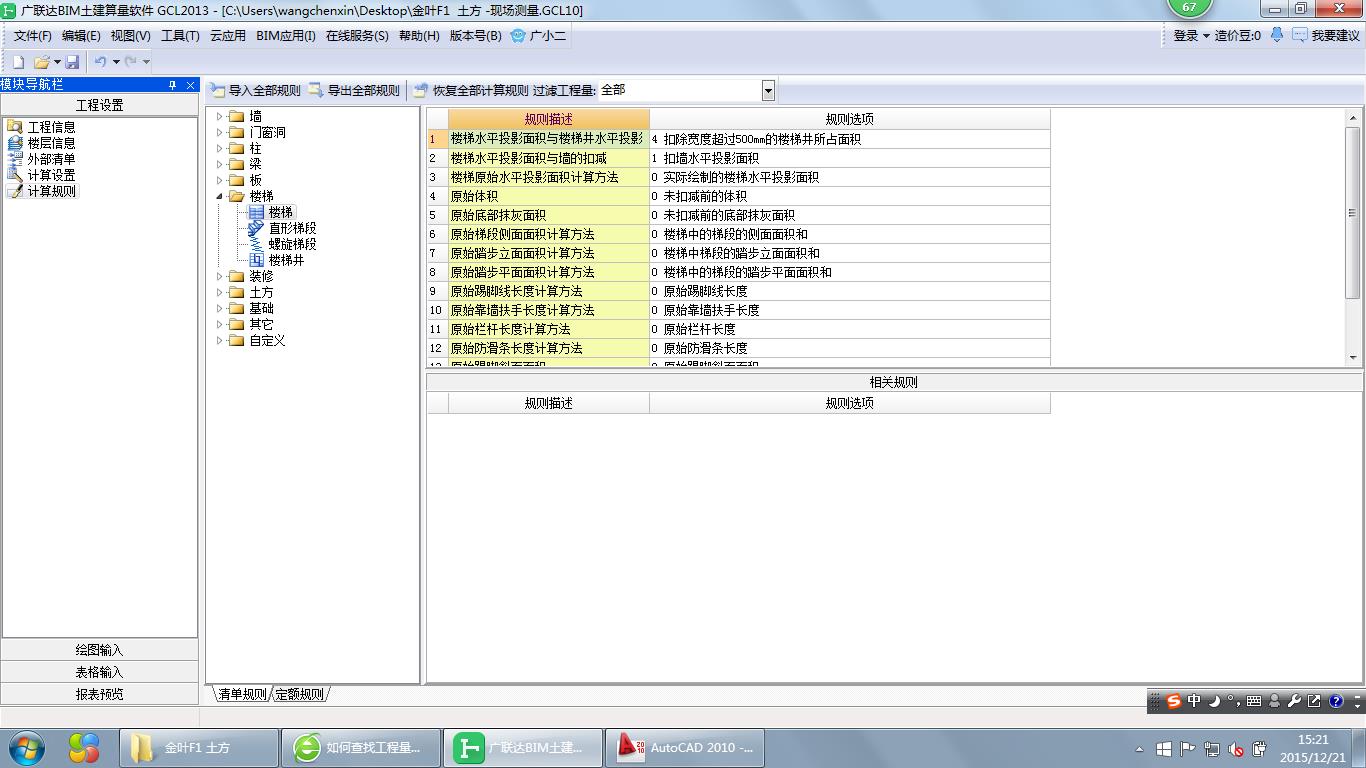Switch to the 定额规则 tab
This screenshot has width=1366, height=768.
pyautogui.click(x=299, y=694)
